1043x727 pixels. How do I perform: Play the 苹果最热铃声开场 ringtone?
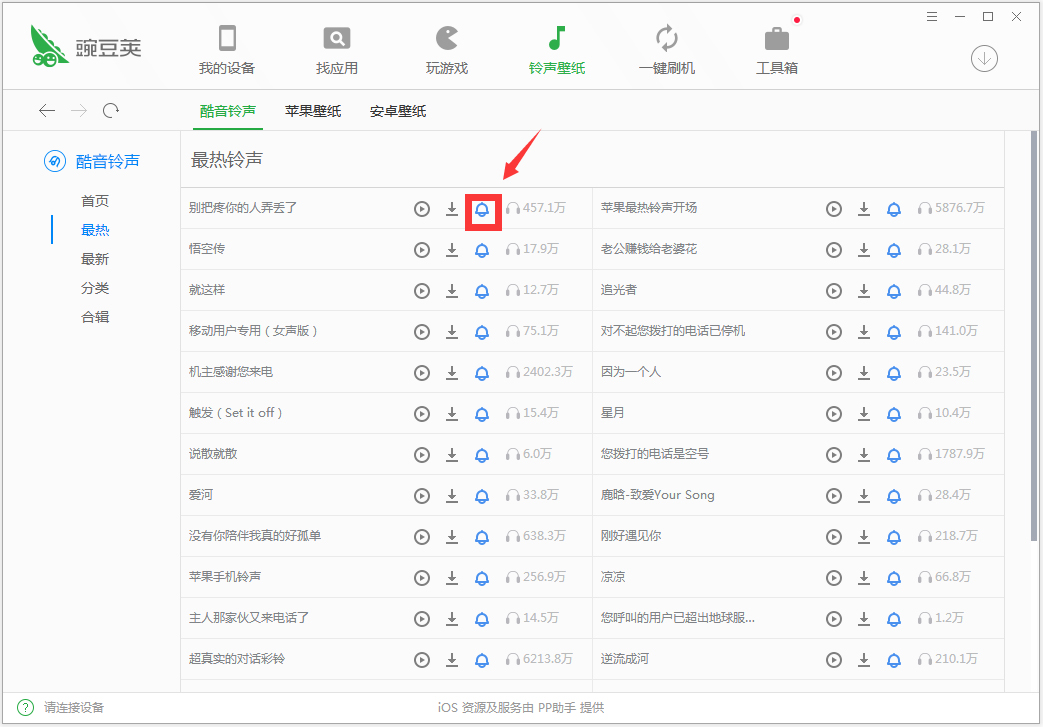(x=834, y=208)
